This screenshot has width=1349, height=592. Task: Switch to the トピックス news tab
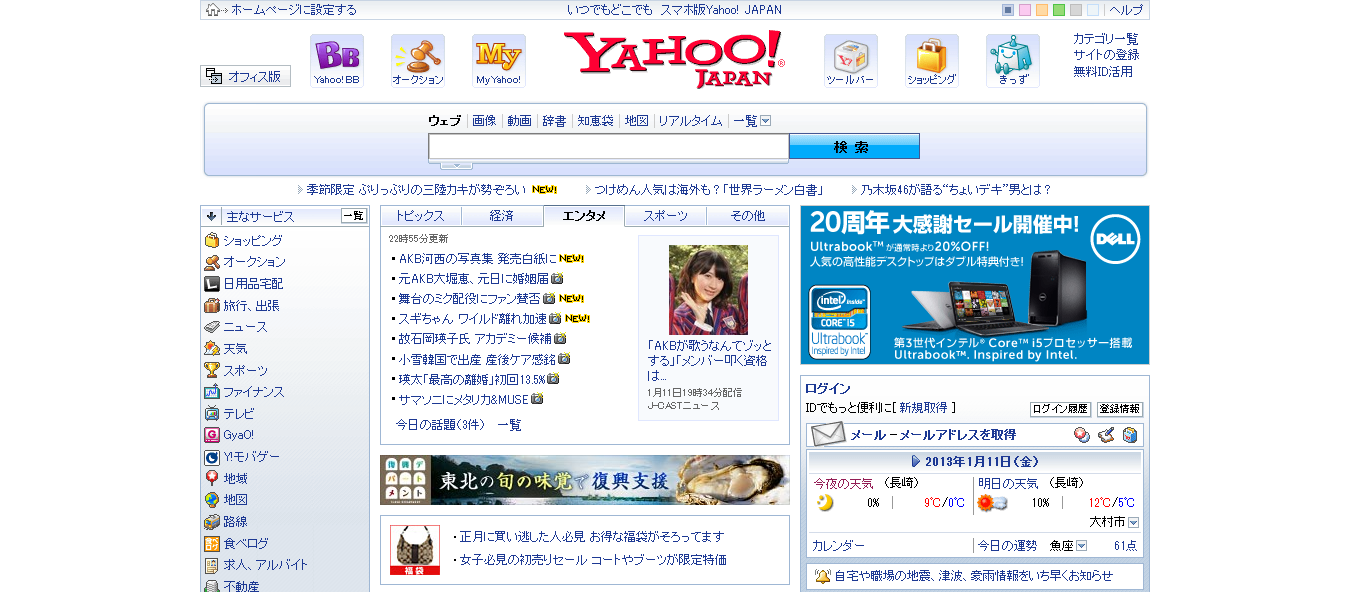421,216
